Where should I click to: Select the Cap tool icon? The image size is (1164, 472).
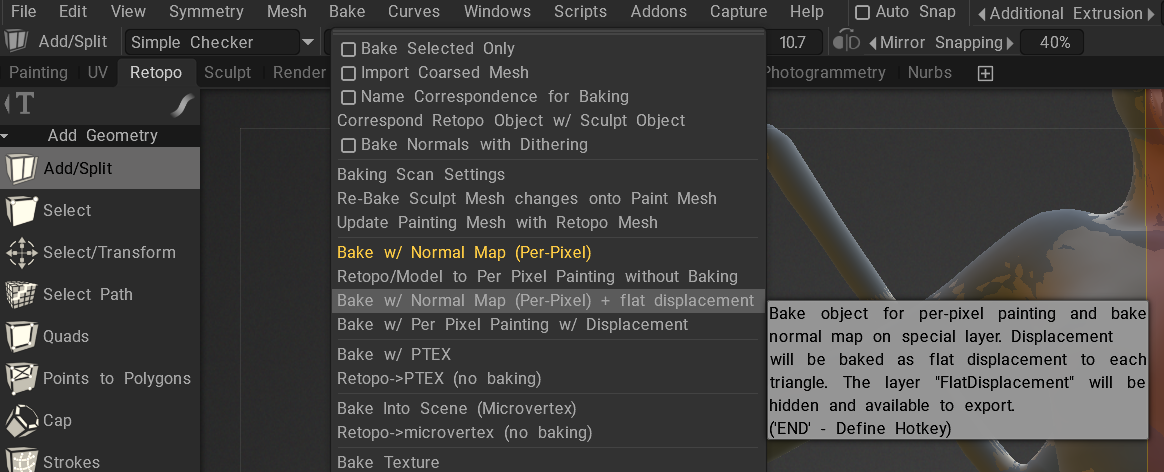pos(21,421)
